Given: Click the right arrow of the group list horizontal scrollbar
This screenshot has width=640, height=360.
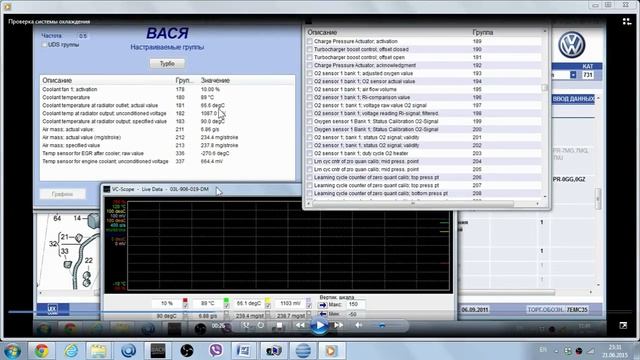Looking at the screenshot, I should pyautogui.click(x=537, y=203).
